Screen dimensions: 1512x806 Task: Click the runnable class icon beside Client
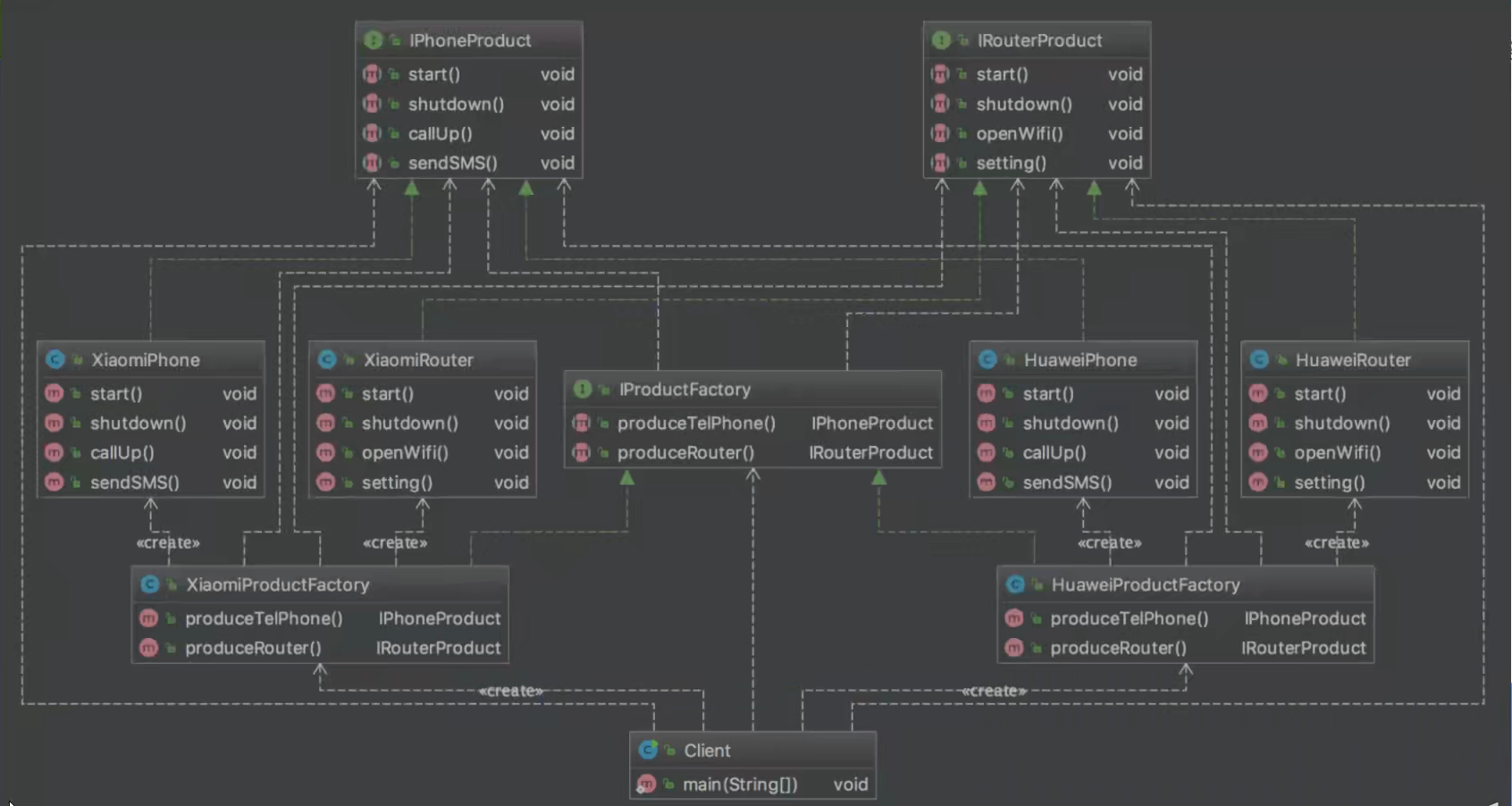click(x=648, y=751)
